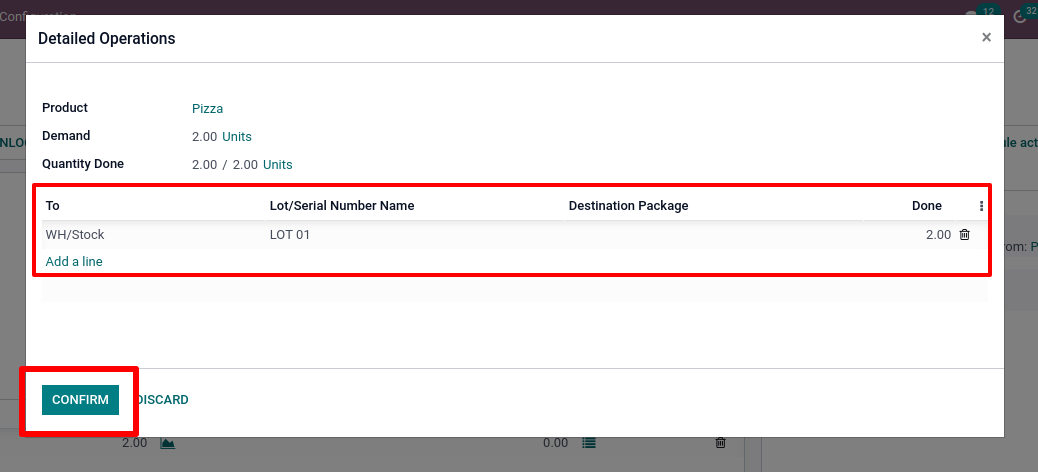Close the Detailed Operations dialog
The height and width of the screenshot is (472, 1038).
tap(986, 38)
